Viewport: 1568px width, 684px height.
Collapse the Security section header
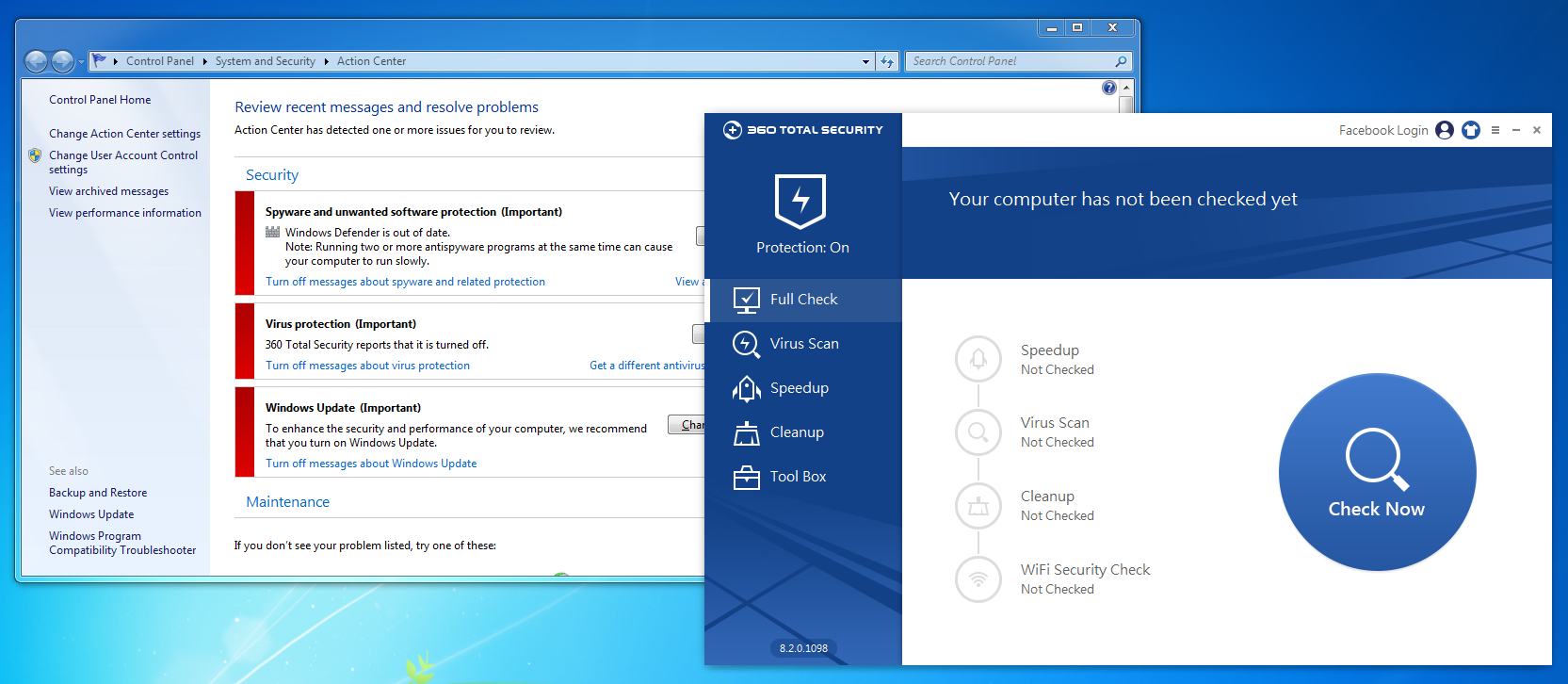coord(272,175)
